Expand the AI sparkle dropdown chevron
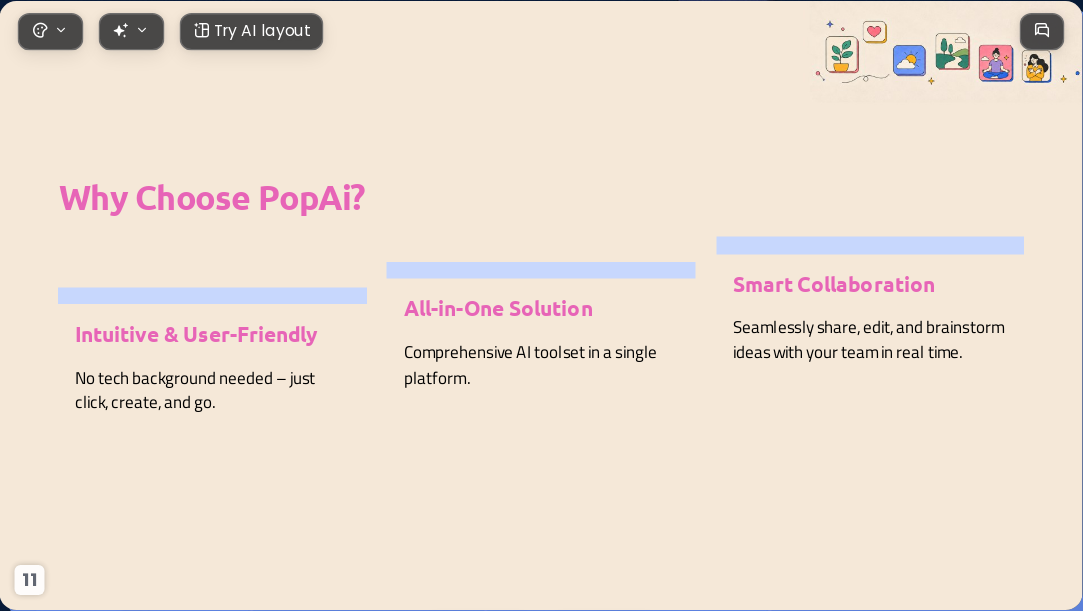The height and width of the screenshot is (611, 1083). (142, 30)
